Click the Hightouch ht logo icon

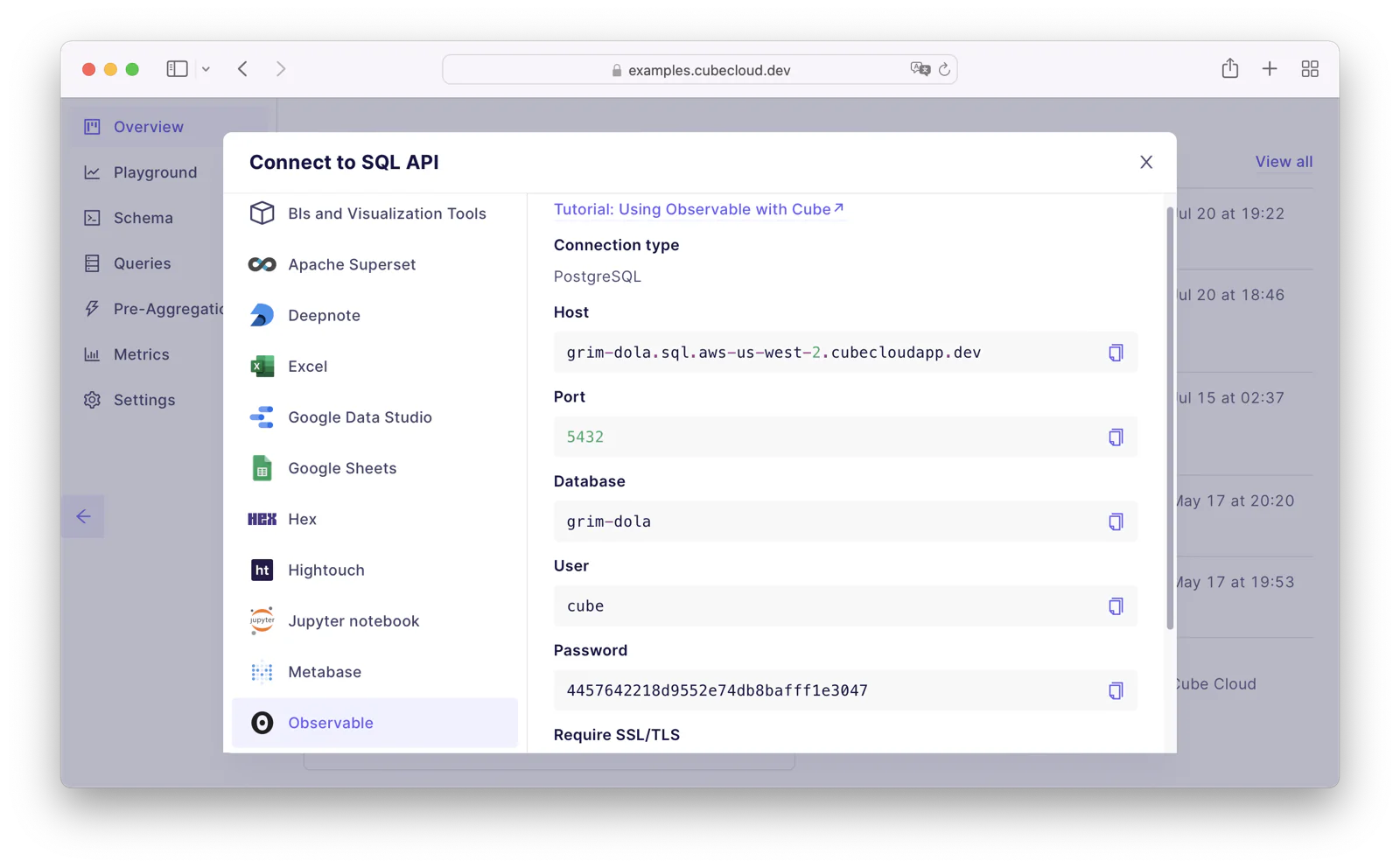click(262, 570)
